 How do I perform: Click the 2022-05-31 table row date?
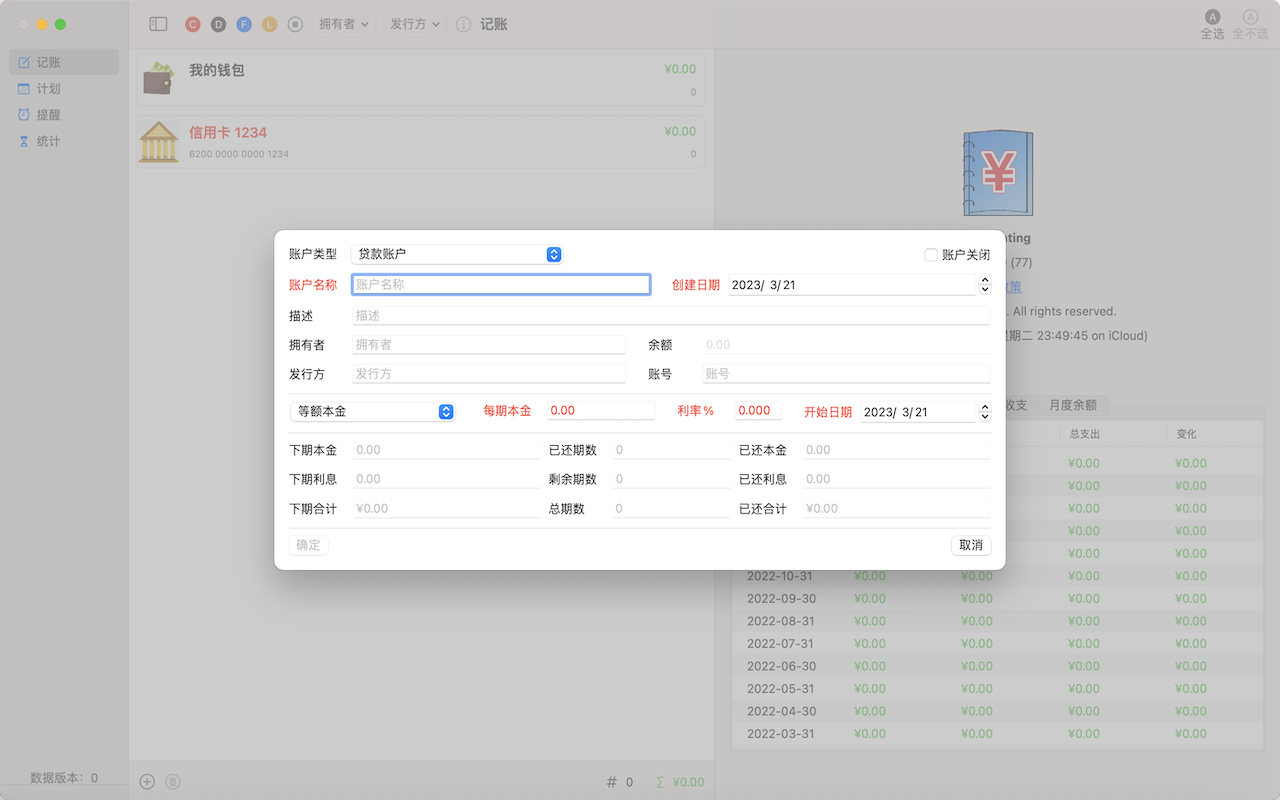tap(781, 689)
